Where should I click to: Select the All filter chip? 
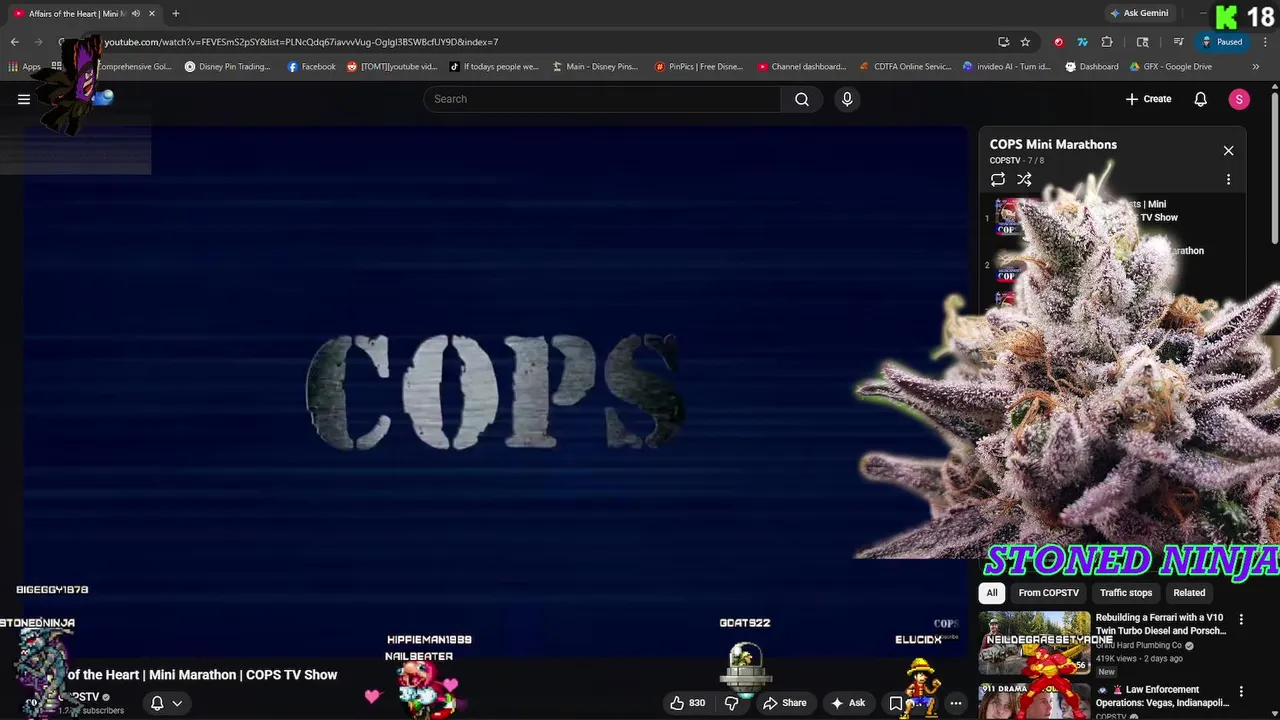992,593
